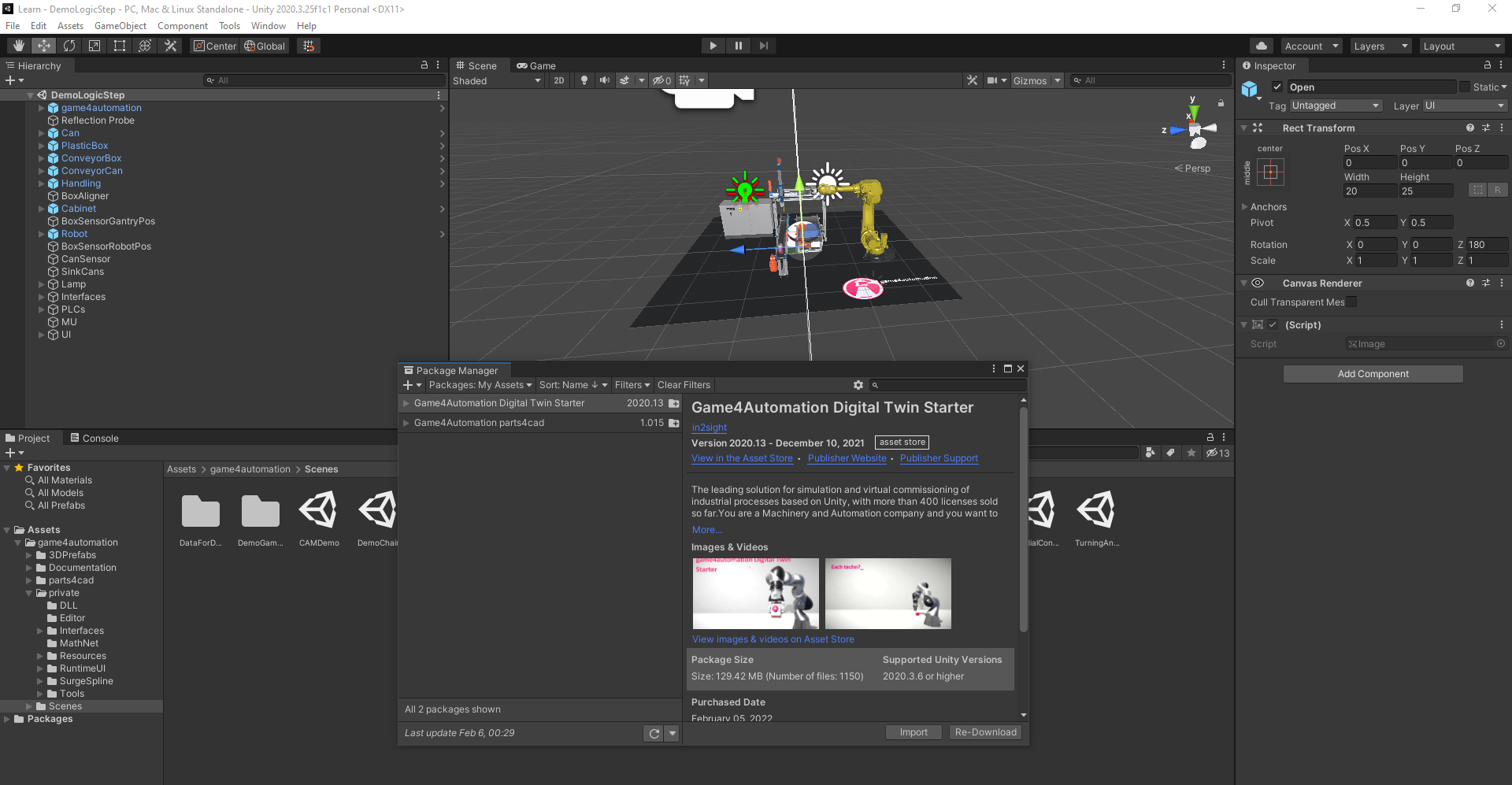Screen dimensions: 1512x785
Task: Open scene camera settings icon
Action: tap(992, 80)
